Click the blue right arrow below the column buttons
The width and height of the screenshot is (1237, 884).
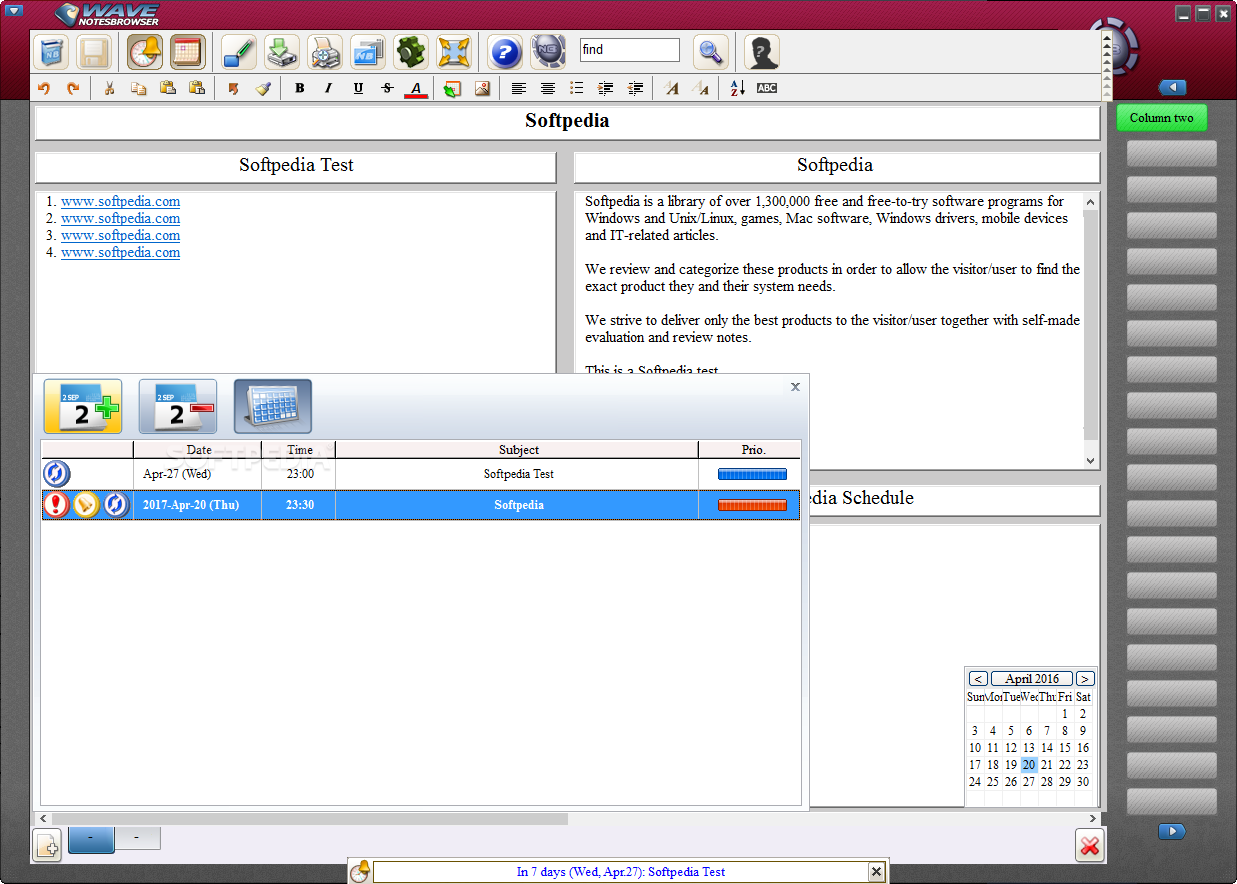coord(1172,831)
